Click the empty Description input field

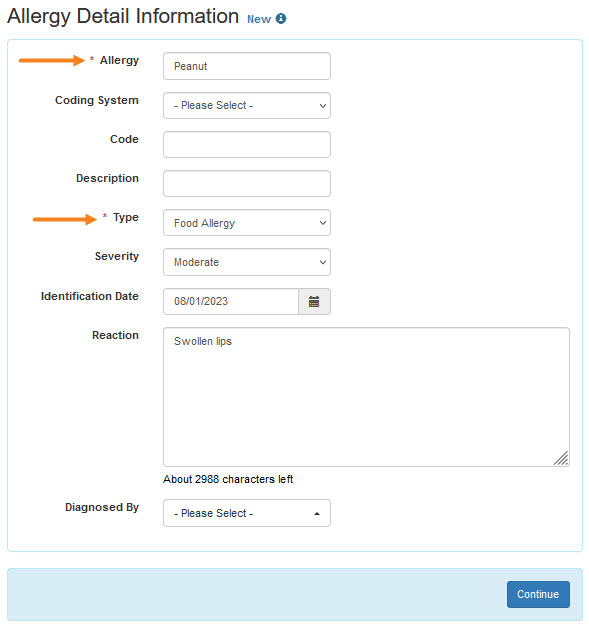pos(247,183)
